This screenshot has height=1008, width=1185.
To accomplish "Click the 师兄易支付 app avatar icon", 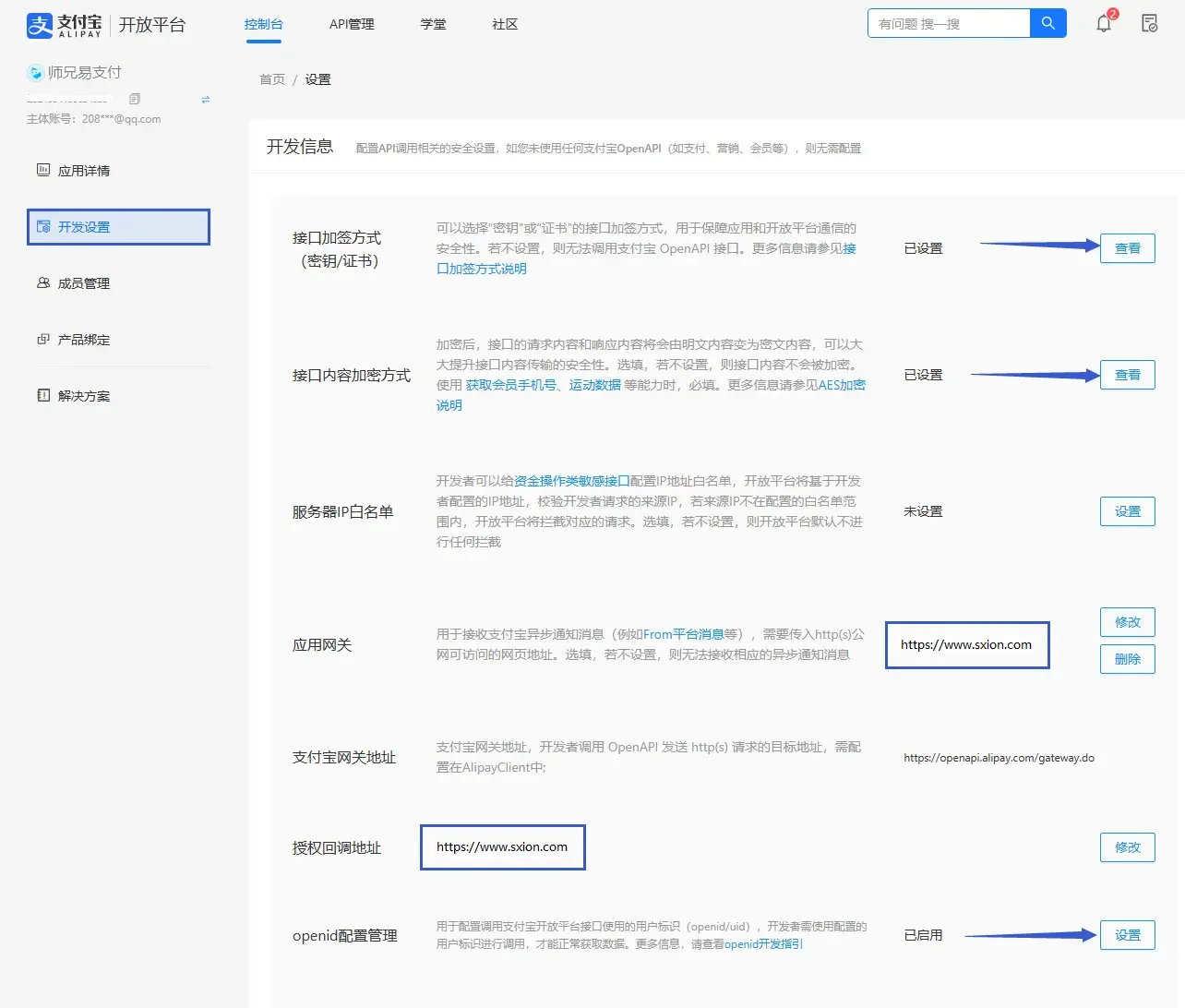I will (36, 72).
